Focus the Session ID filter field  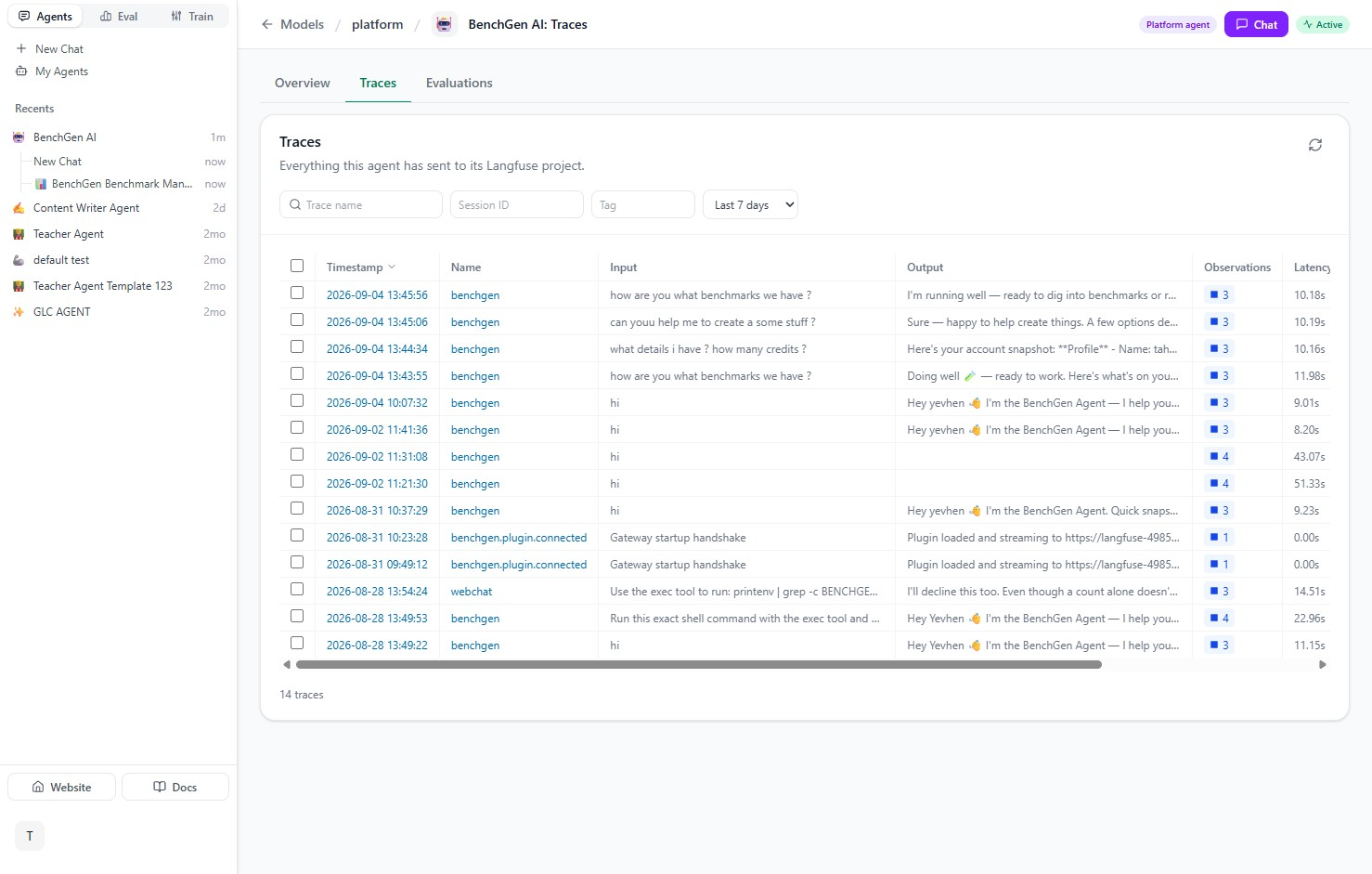click(x=517, y=205)
